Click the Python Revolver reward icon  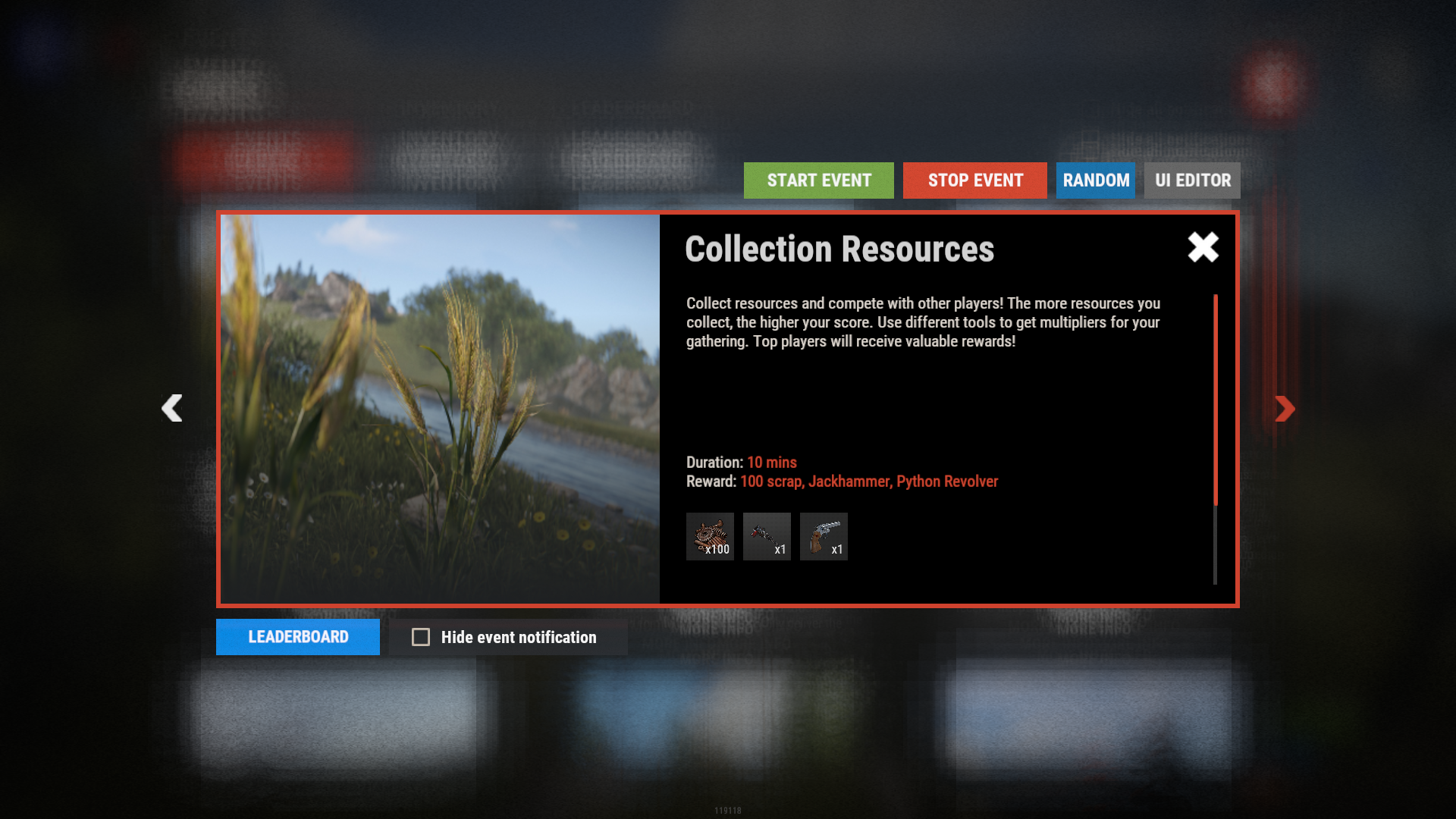pyautogui.click(x=824, y=536)
